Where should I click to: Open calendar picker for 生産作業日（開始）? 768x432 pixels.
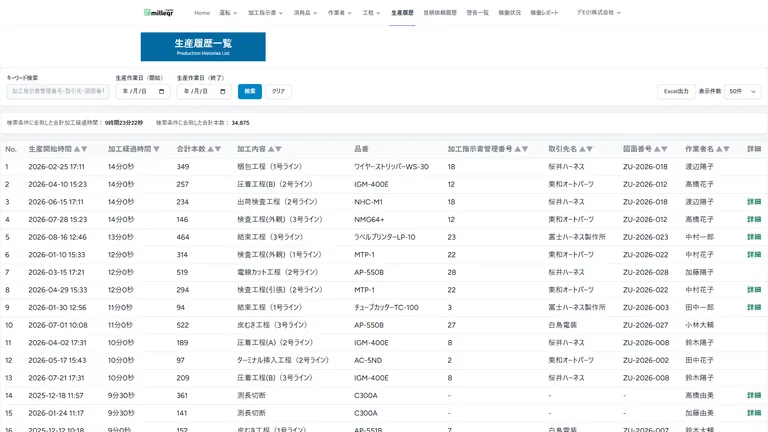coord(162,92)
